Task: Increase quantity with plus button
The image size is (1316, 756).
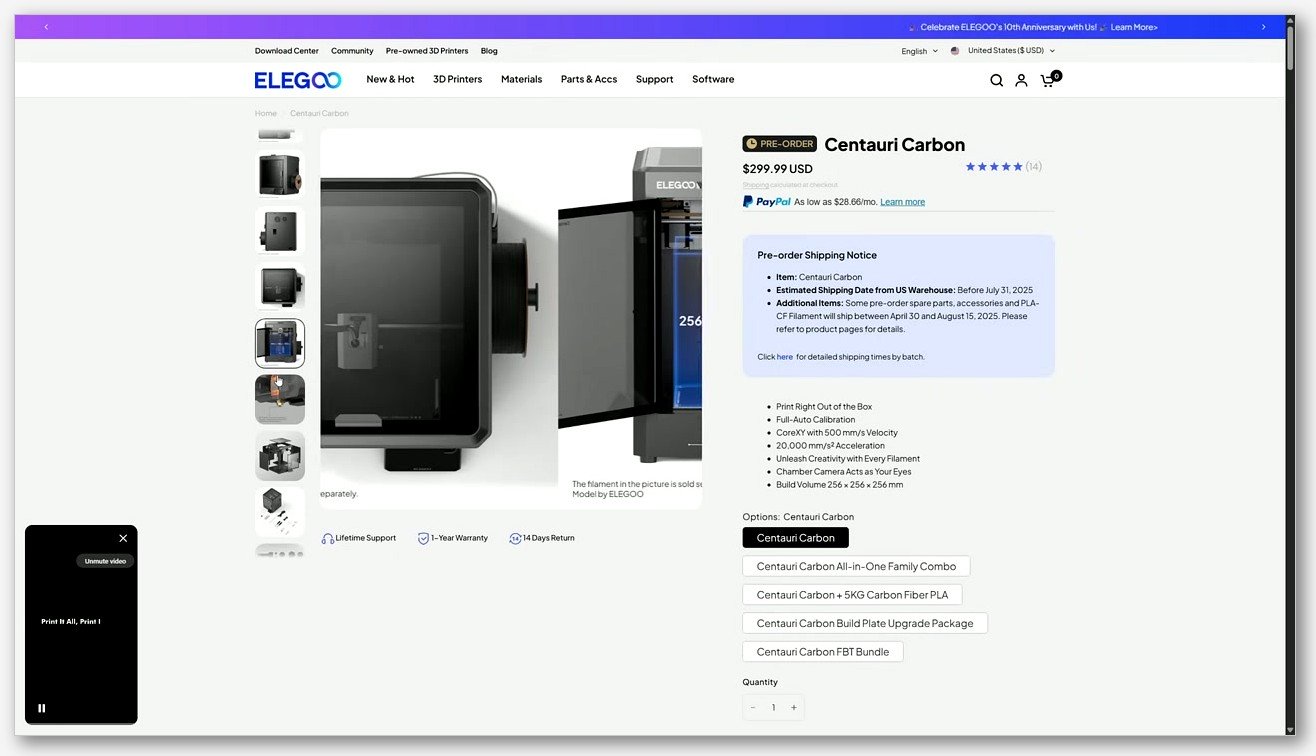Action: 794,708
